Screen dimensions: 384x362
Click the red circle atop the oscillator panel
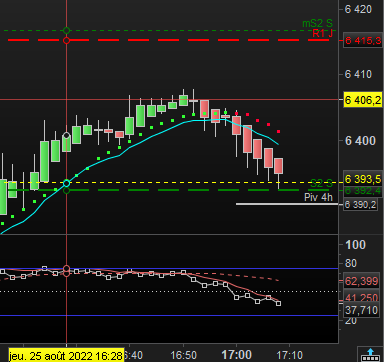(x=66, y=268)
